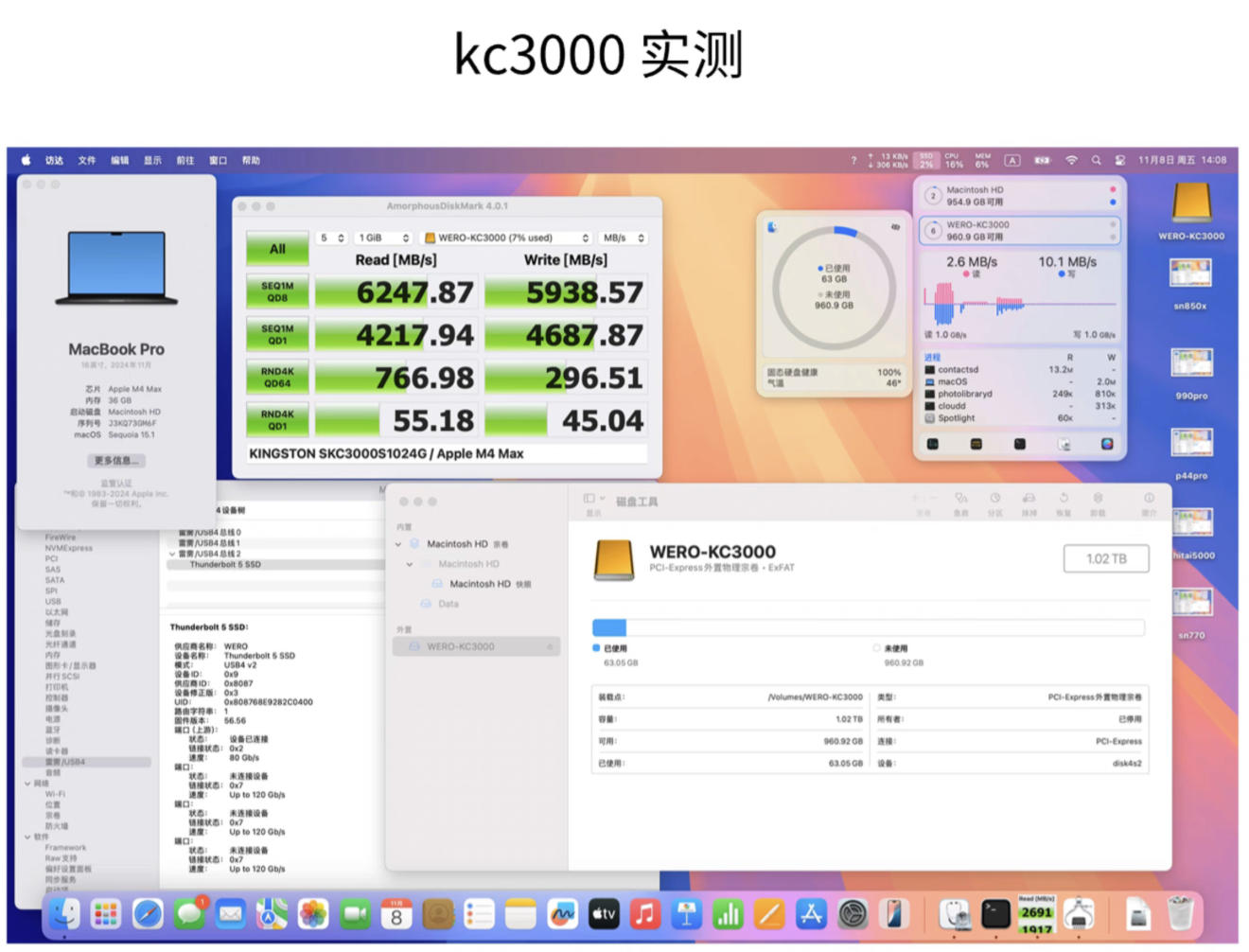Open the 帮助 (Help) menu

[x=251, y=161]
